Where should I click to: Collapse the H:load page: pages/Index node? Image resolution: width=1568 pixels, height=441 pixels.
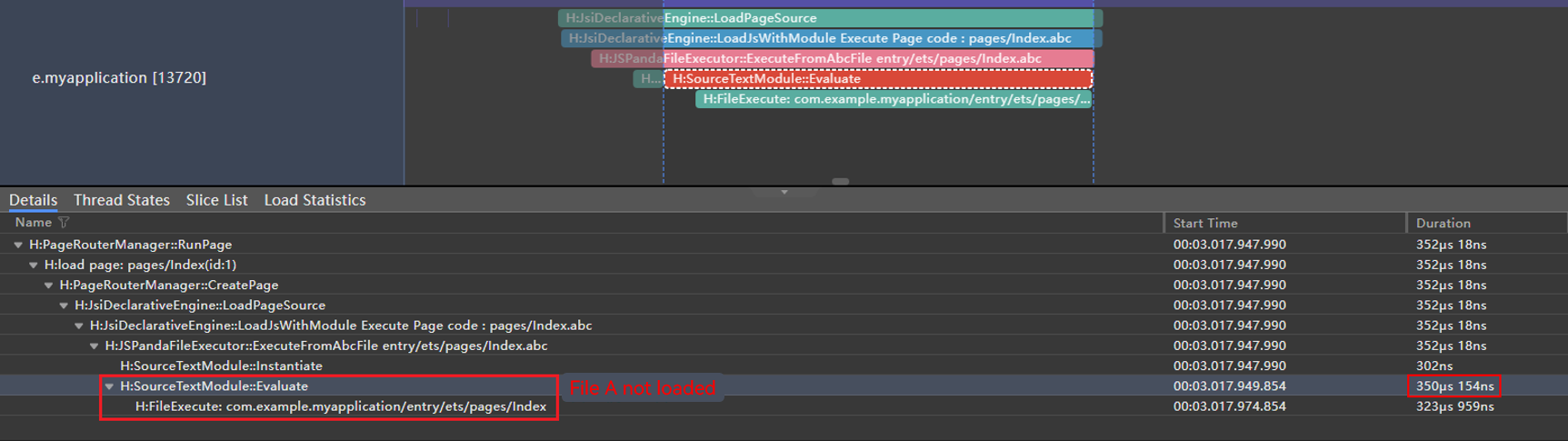pos(34,266)
